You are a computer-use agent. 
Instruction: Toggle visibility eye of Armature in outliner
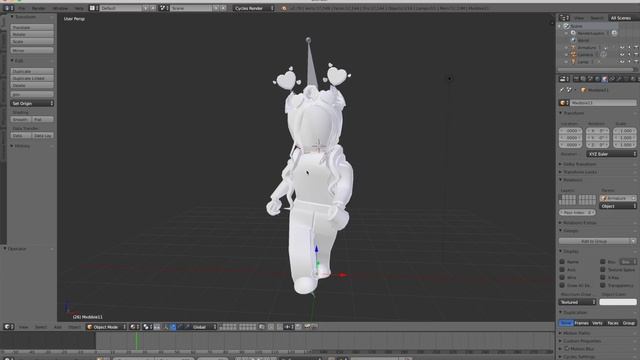(x=622, y=48)
